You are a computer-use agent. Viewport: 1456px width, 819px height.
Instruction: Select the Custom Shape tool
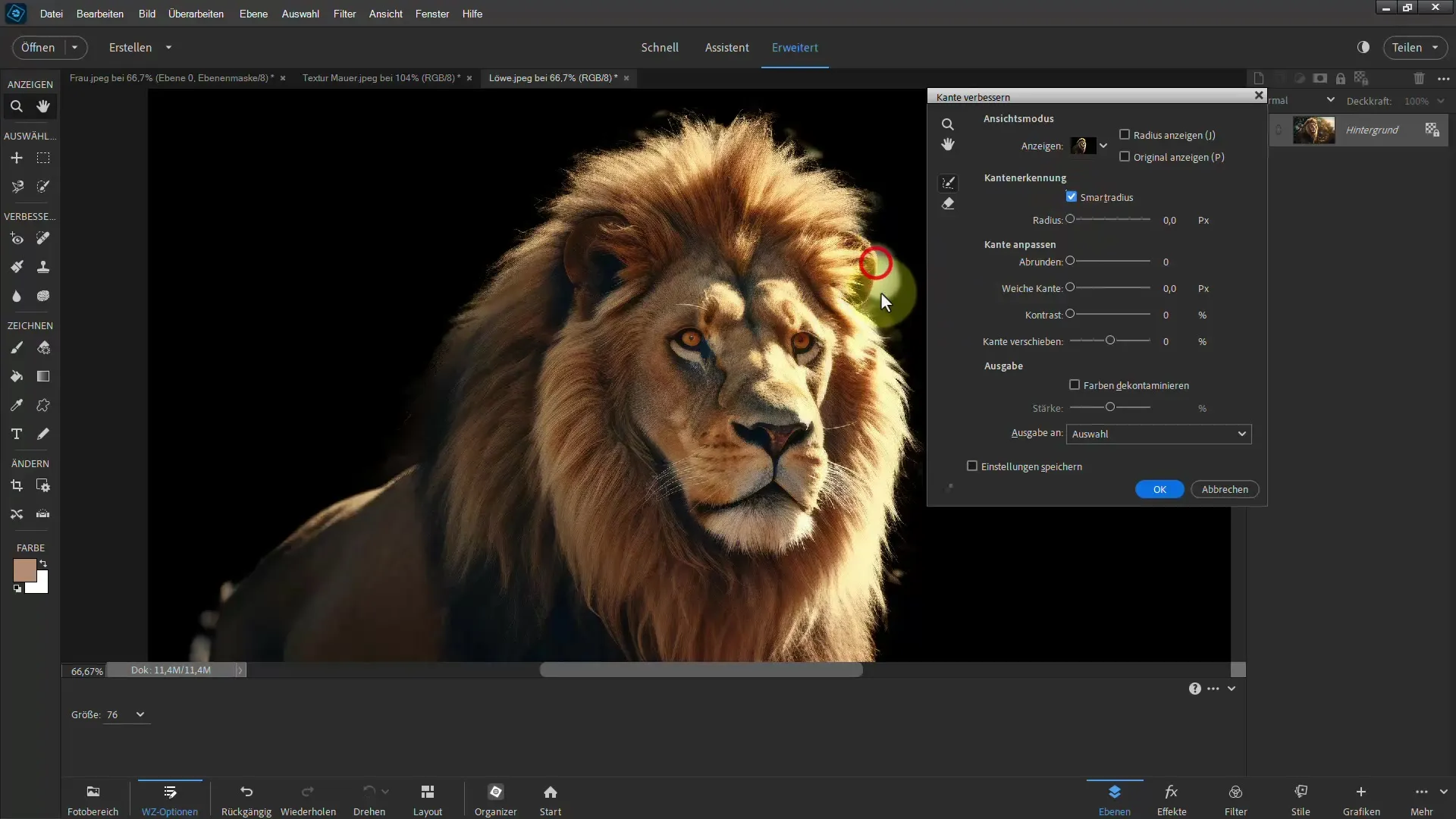pos(43,405)
